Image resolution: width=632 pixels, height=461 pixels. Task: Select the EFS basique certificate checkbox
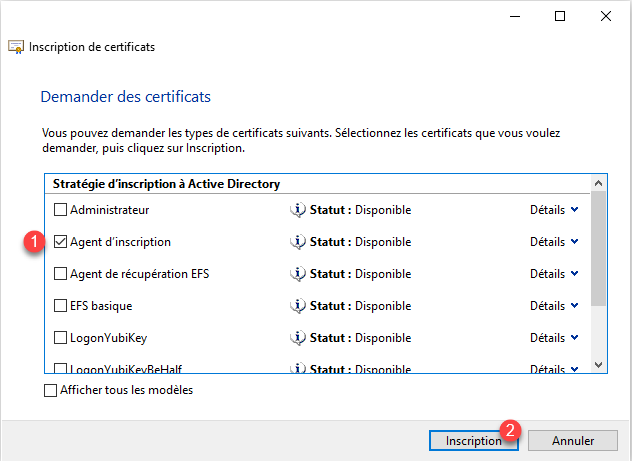tap(60, 306)
